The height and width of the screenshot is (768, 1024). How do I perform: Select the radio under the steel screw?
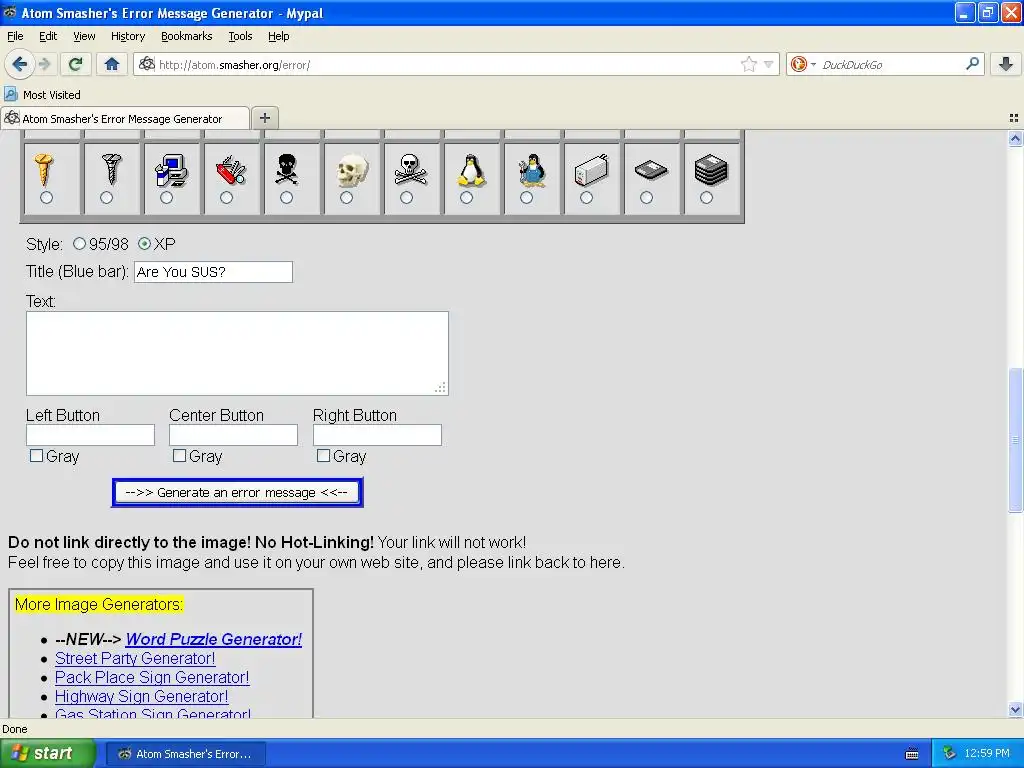coord(106,197)
